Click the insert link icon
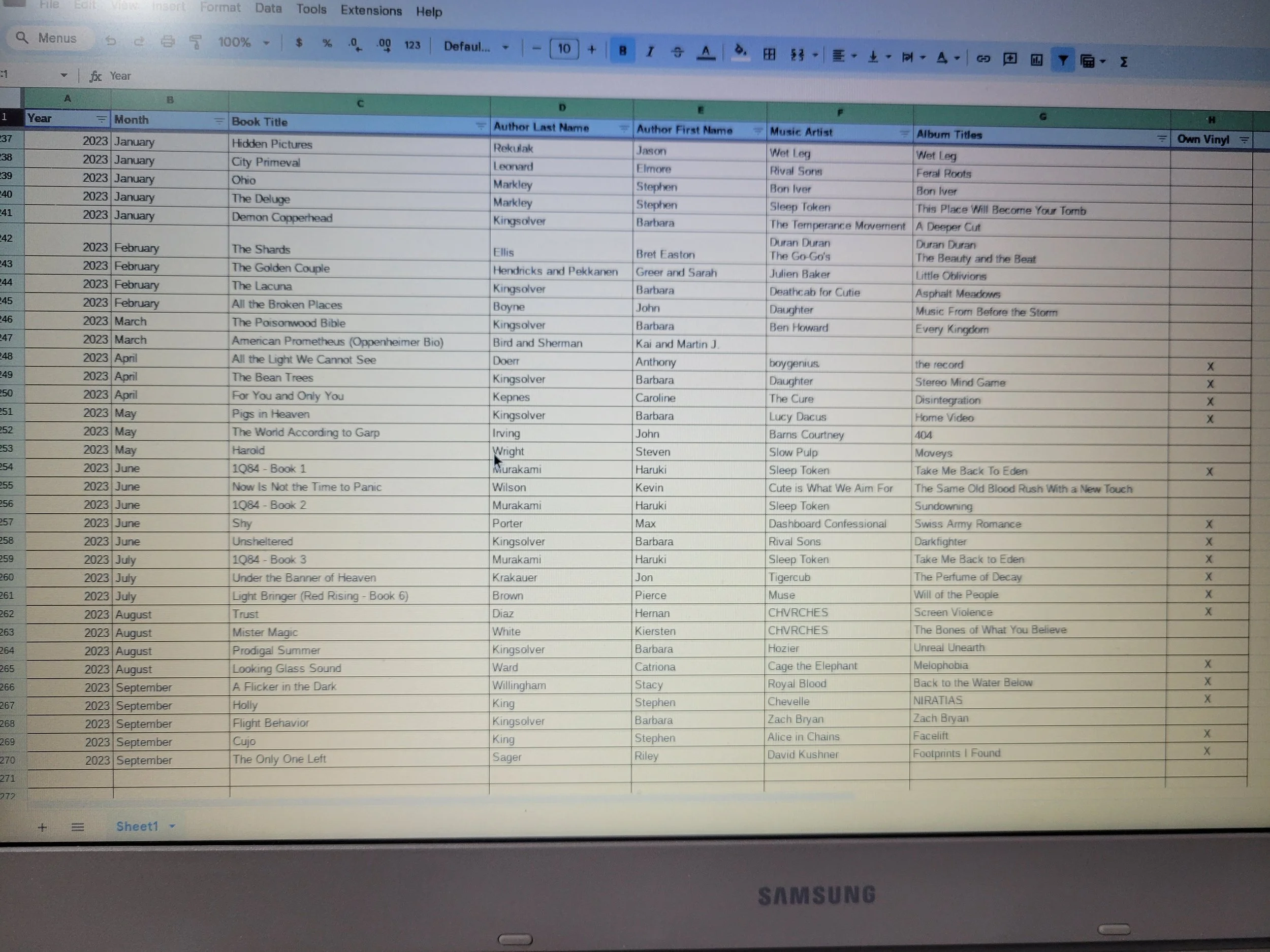 983,58
